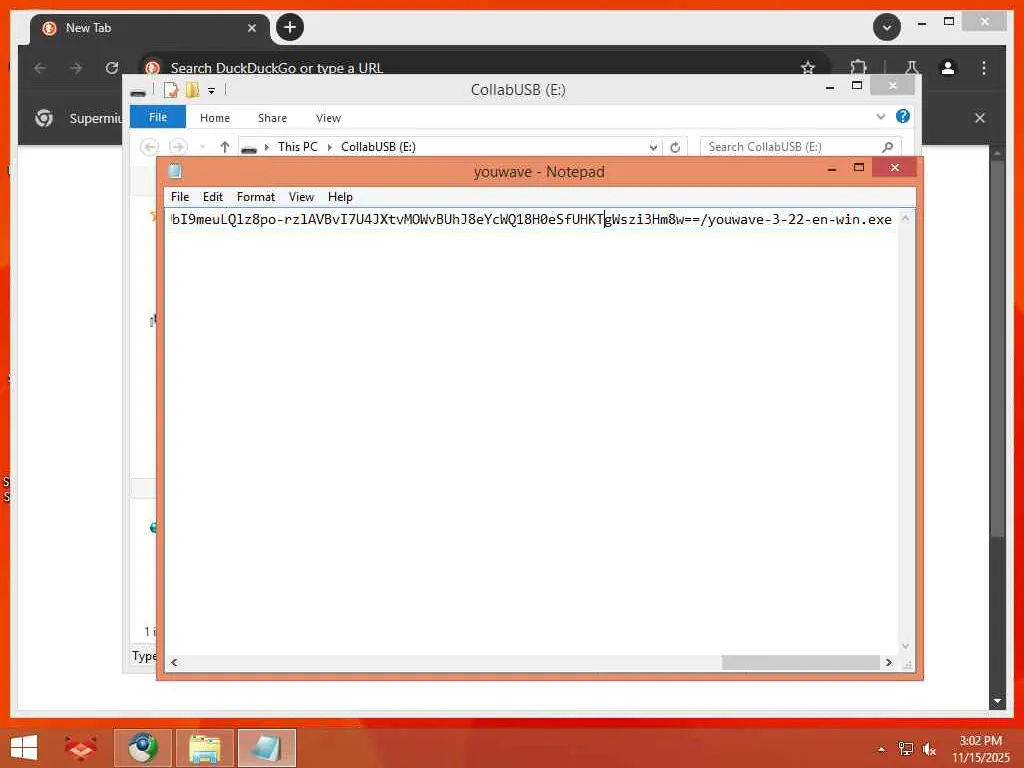The width and height of the screenshot is (1024, 768).
Task: Open the Notepad File menu
Action: click(180, 197)
